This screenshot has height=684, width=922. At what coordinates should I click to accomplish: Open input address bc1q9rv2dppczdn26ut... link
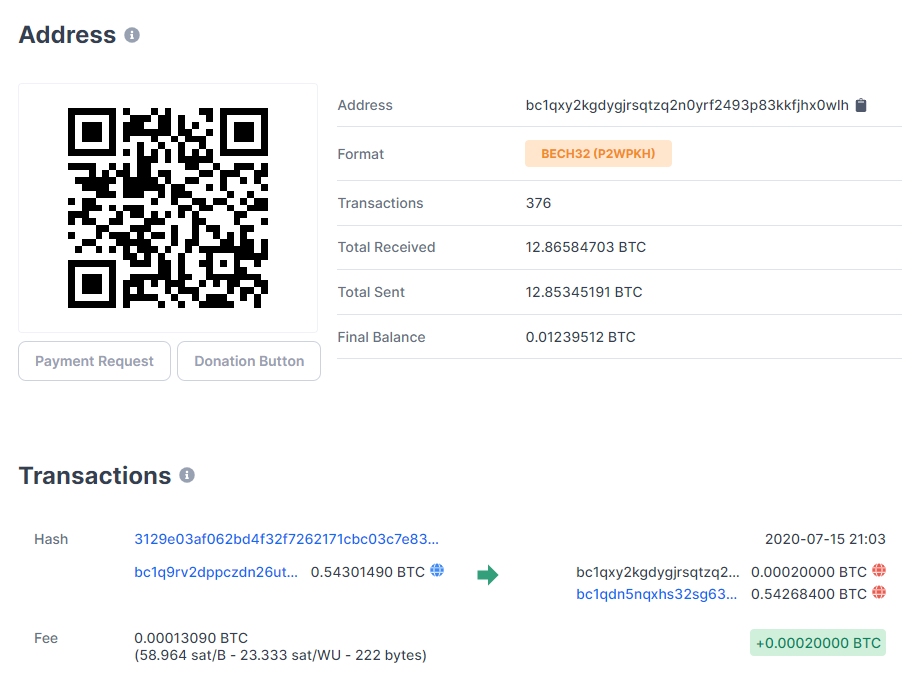tap(216, 572)
